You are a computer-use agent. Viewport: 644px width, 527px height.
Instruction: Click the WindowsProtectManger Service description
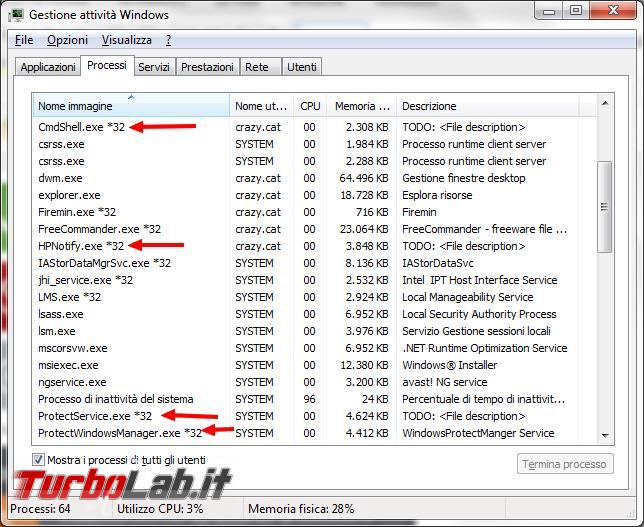pos(478,433)
